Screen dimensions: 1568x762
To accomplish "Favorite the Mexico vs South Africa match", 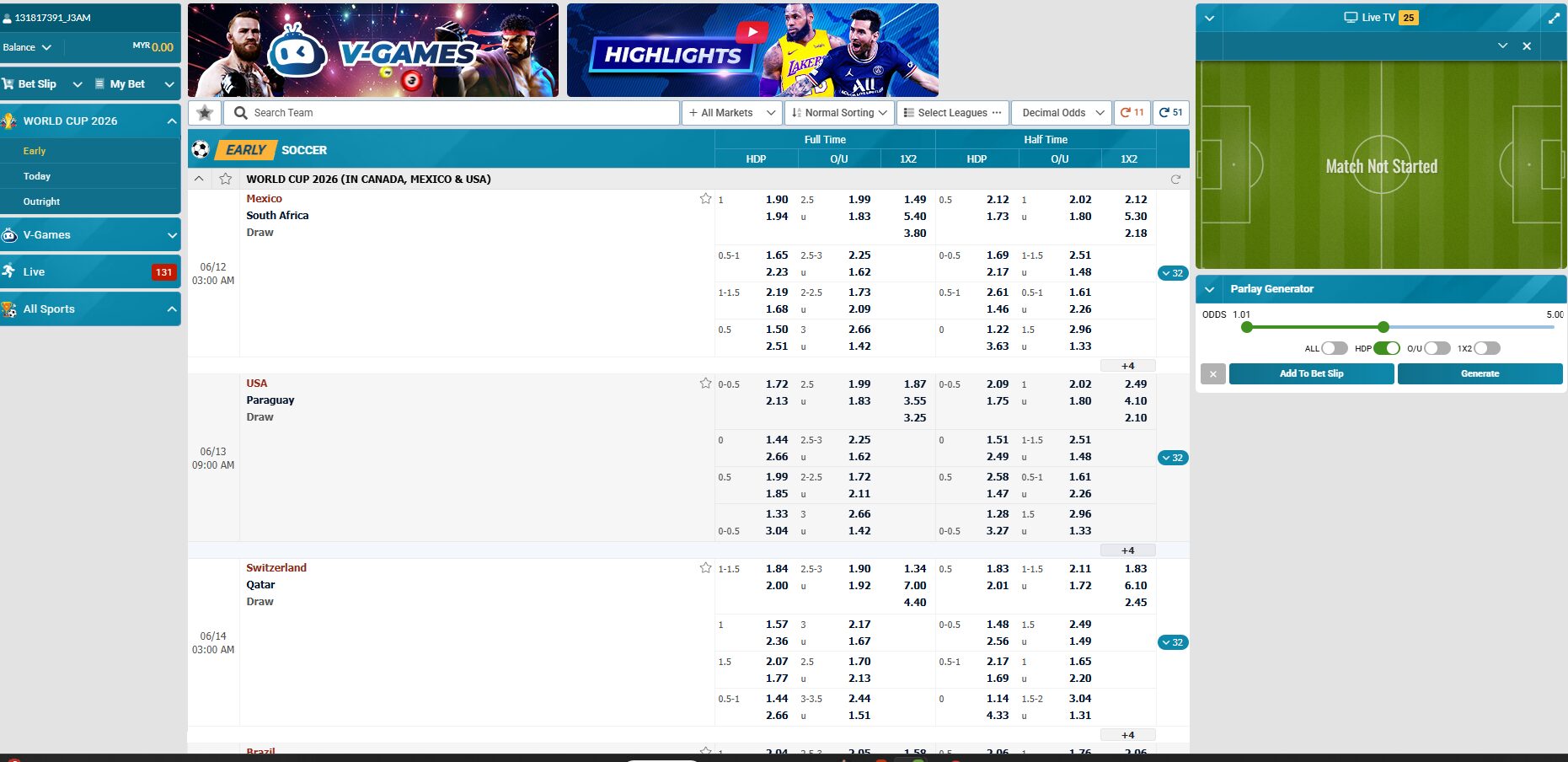I will click(x=705, y=199).
